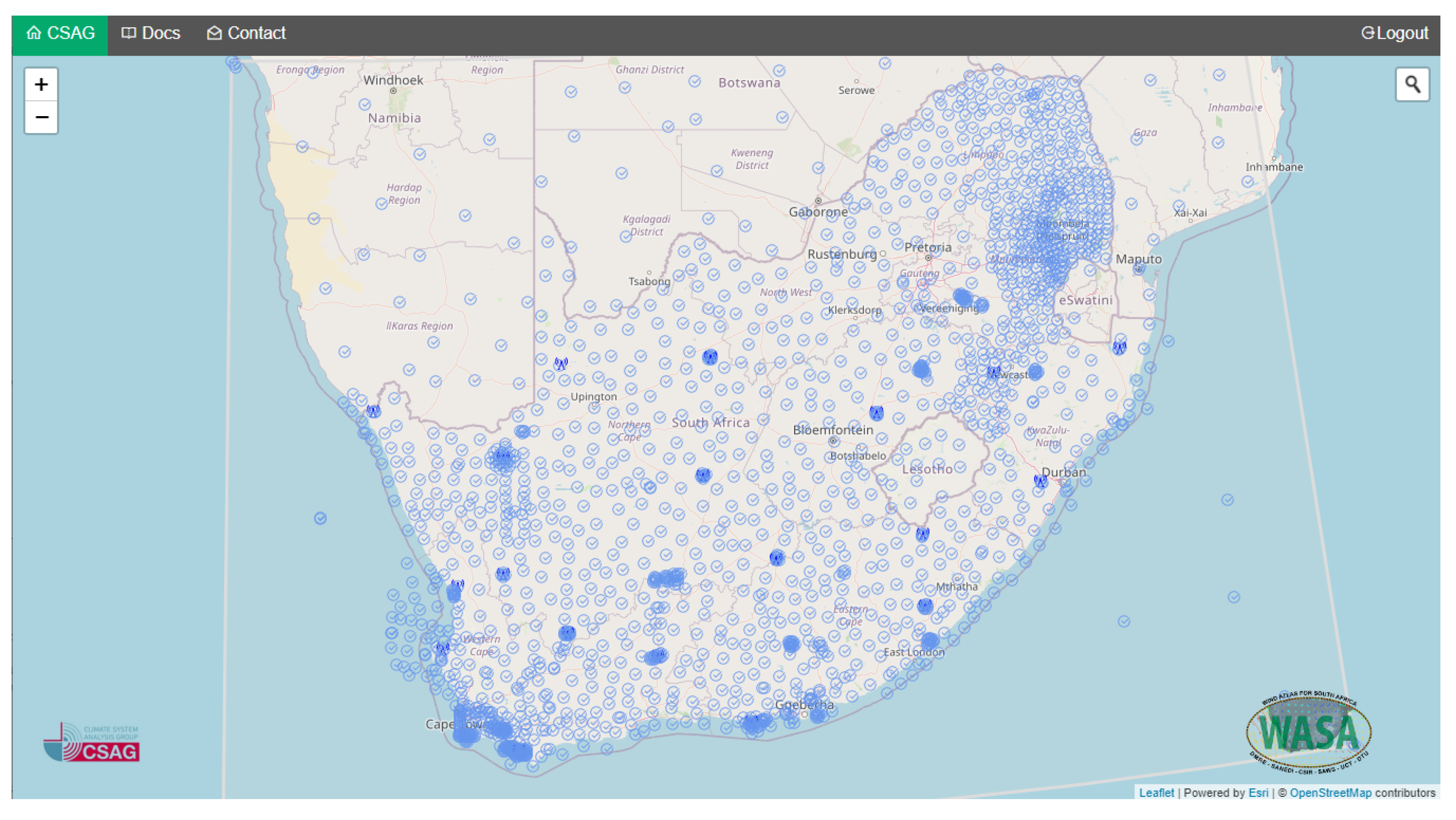Select the mast marker beside Durban label
Screen dimensions: 1456x820
click(1041, 481)
